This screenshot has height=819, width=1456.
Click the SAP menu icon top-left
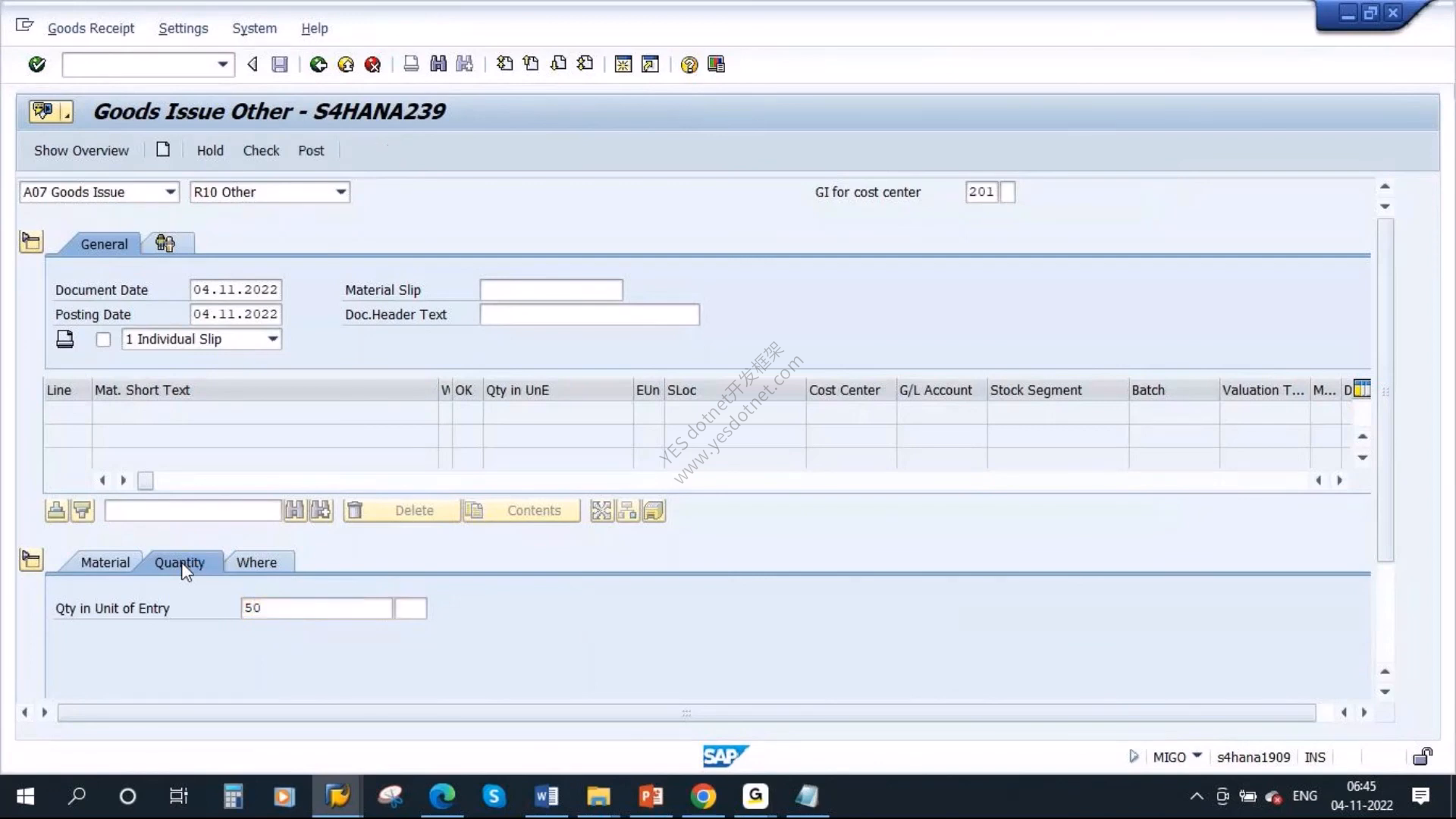(24, 27)
